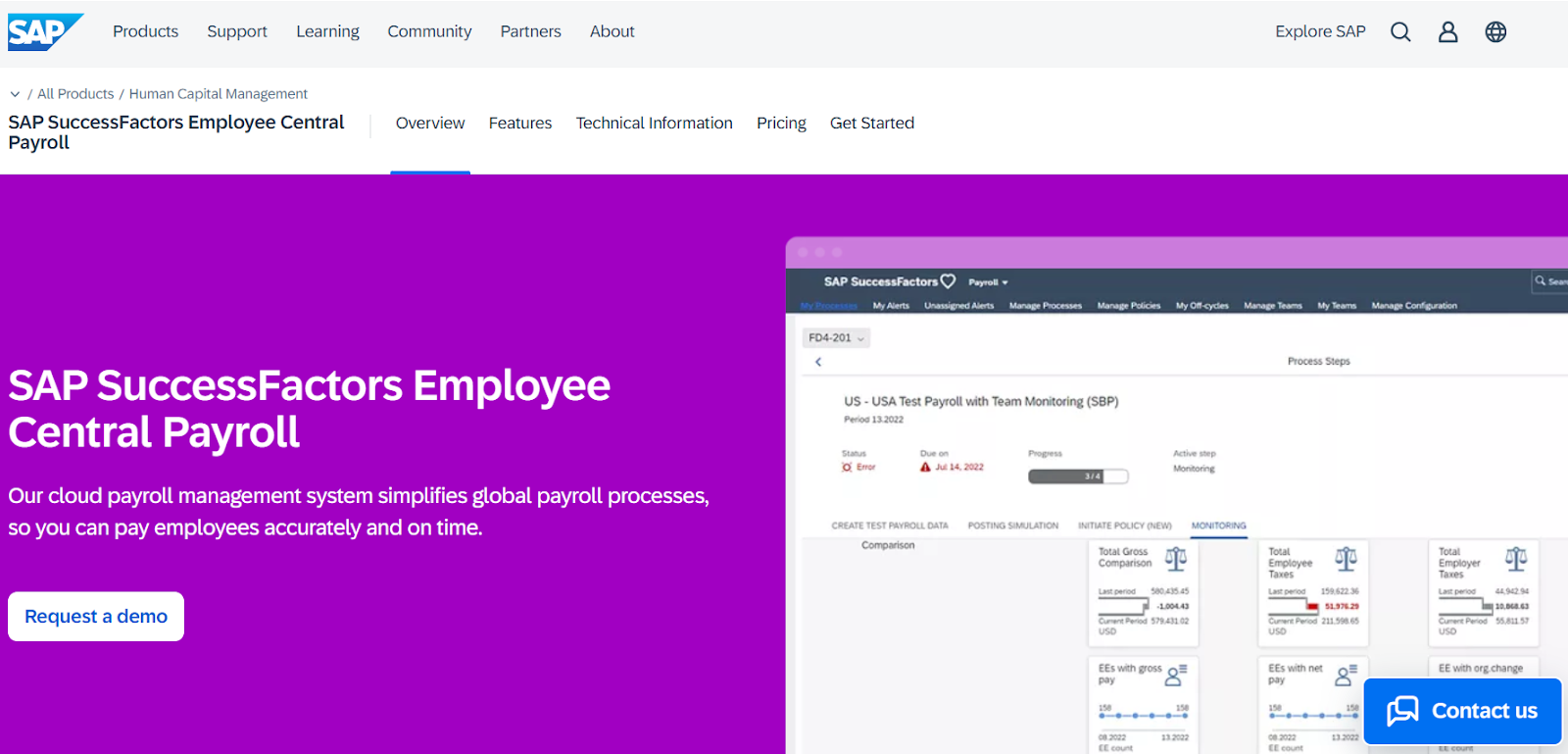Screen dimensions: 1568x754
Task: Open the Support menu
Action: [237, 31]
